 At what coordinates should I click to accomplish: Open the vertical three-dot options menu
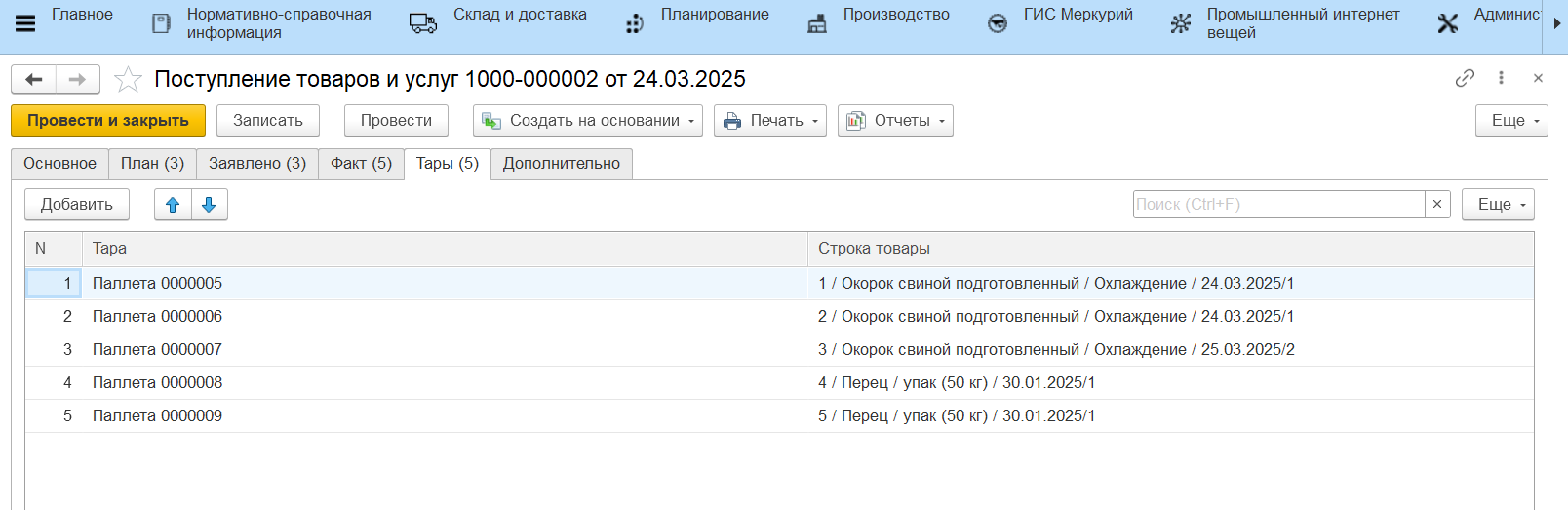pos(1501,78)
